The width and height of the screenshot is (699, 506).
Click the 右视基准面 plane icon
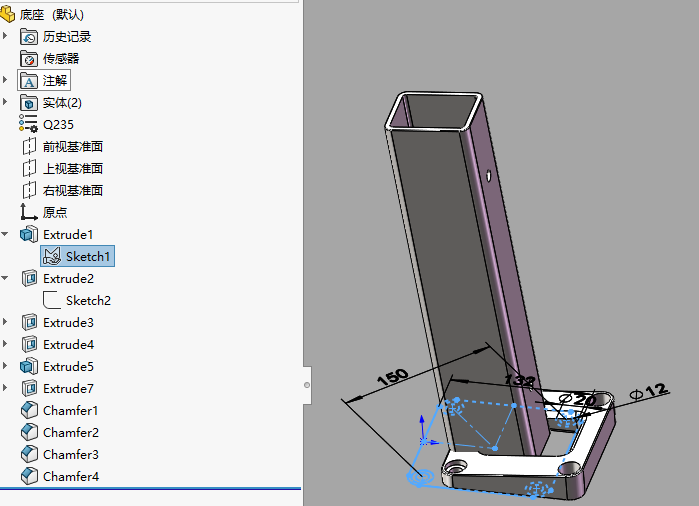click(x=29, y=190)
